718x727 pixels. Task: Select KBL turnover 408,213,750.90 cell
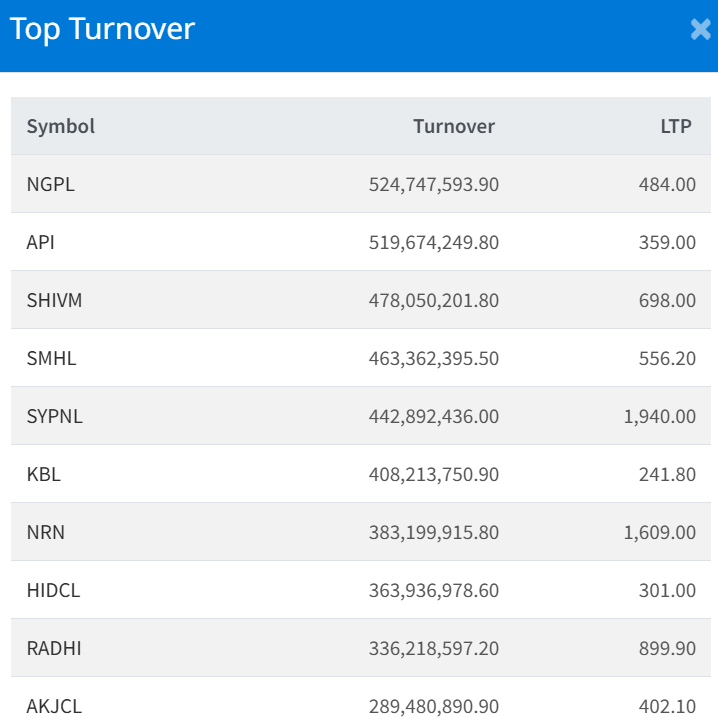433,474
